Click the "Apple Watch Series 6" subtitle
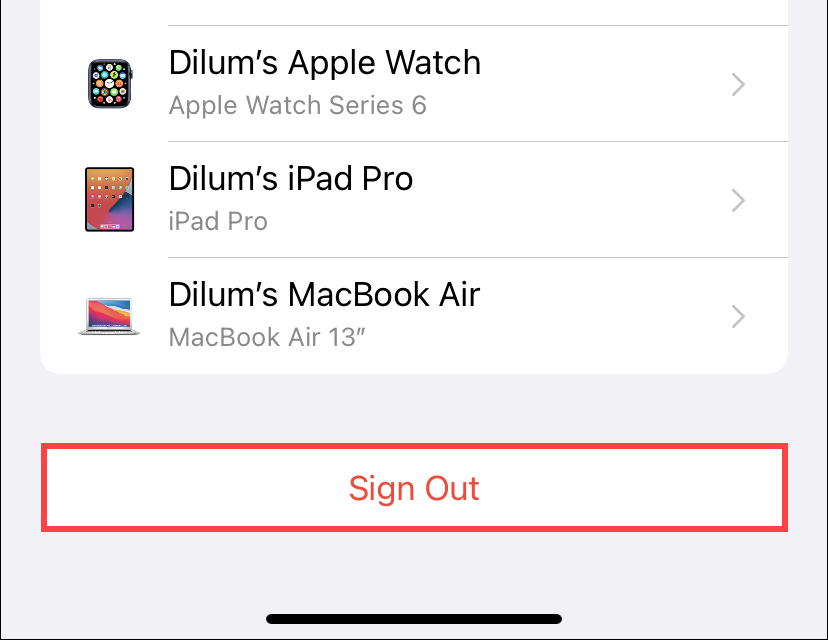 pyautogui.click(x=297, y=105)
